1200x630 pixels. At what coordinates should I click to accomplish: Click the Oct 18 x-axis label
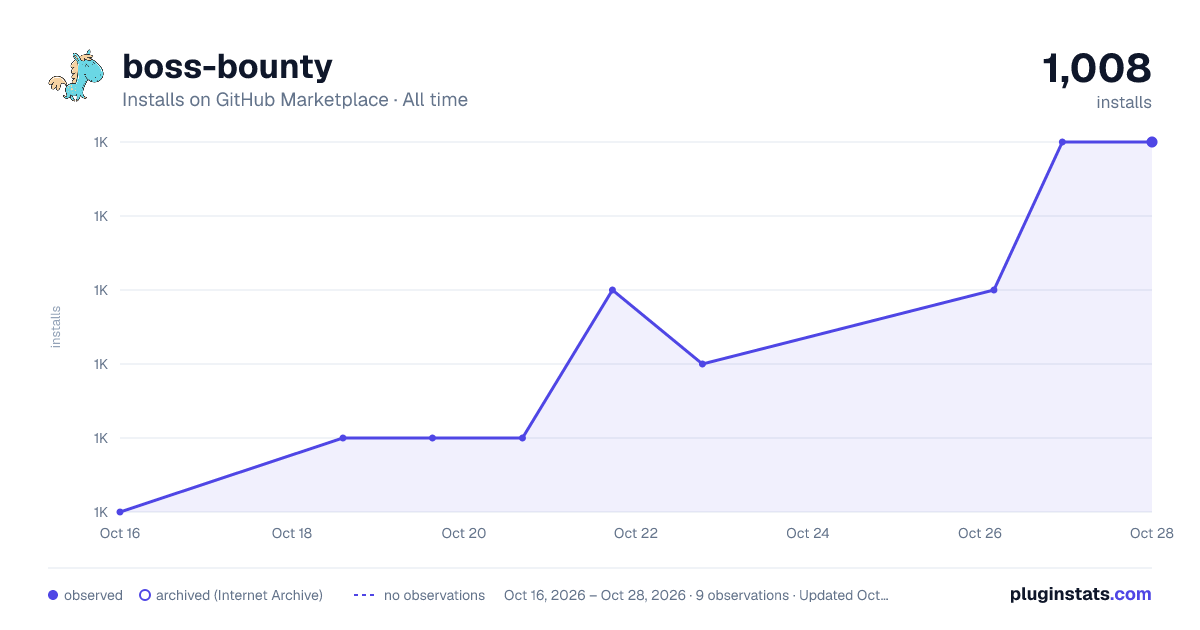292,533
